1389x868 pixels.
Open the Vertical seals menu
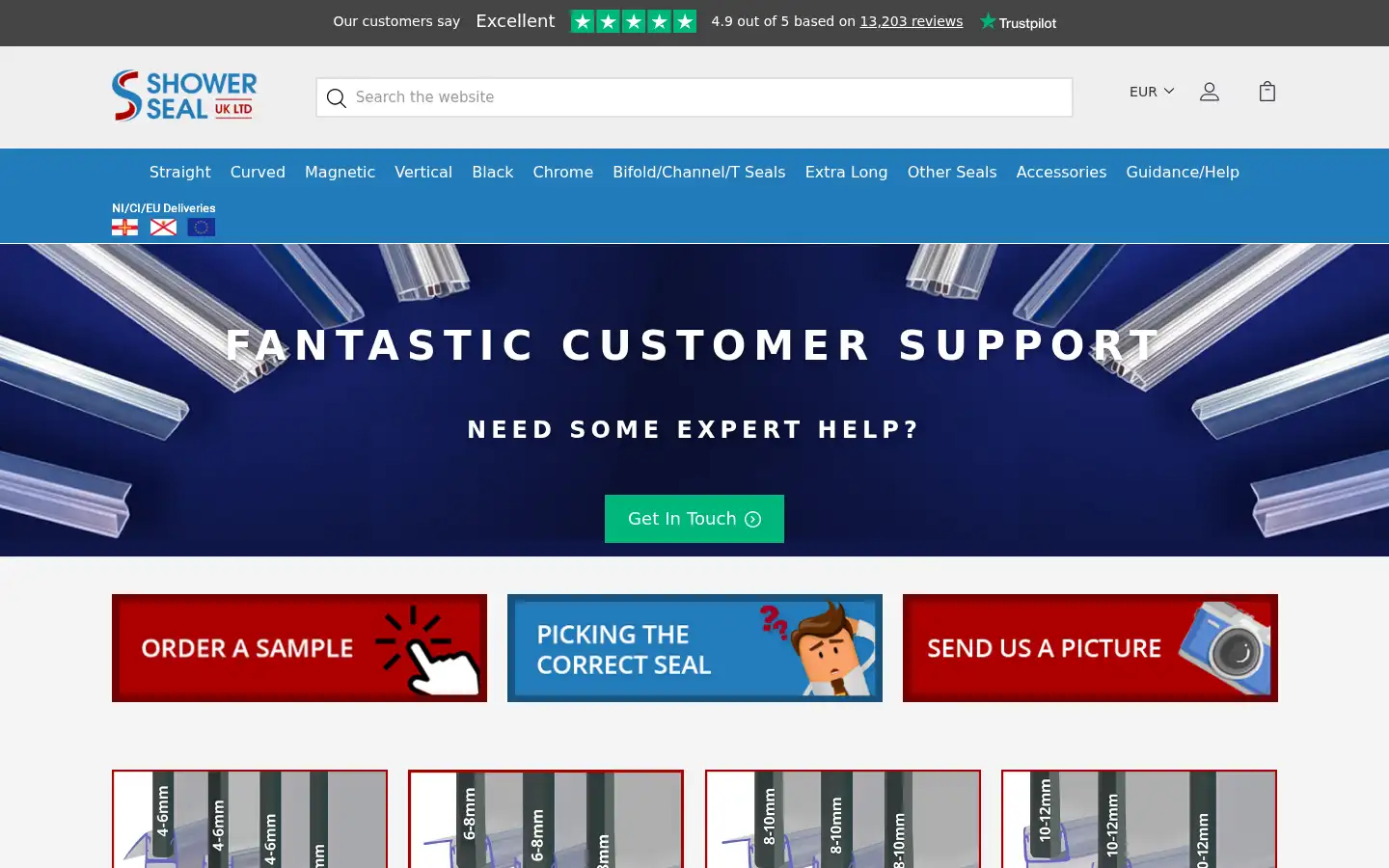pos(423,172)
